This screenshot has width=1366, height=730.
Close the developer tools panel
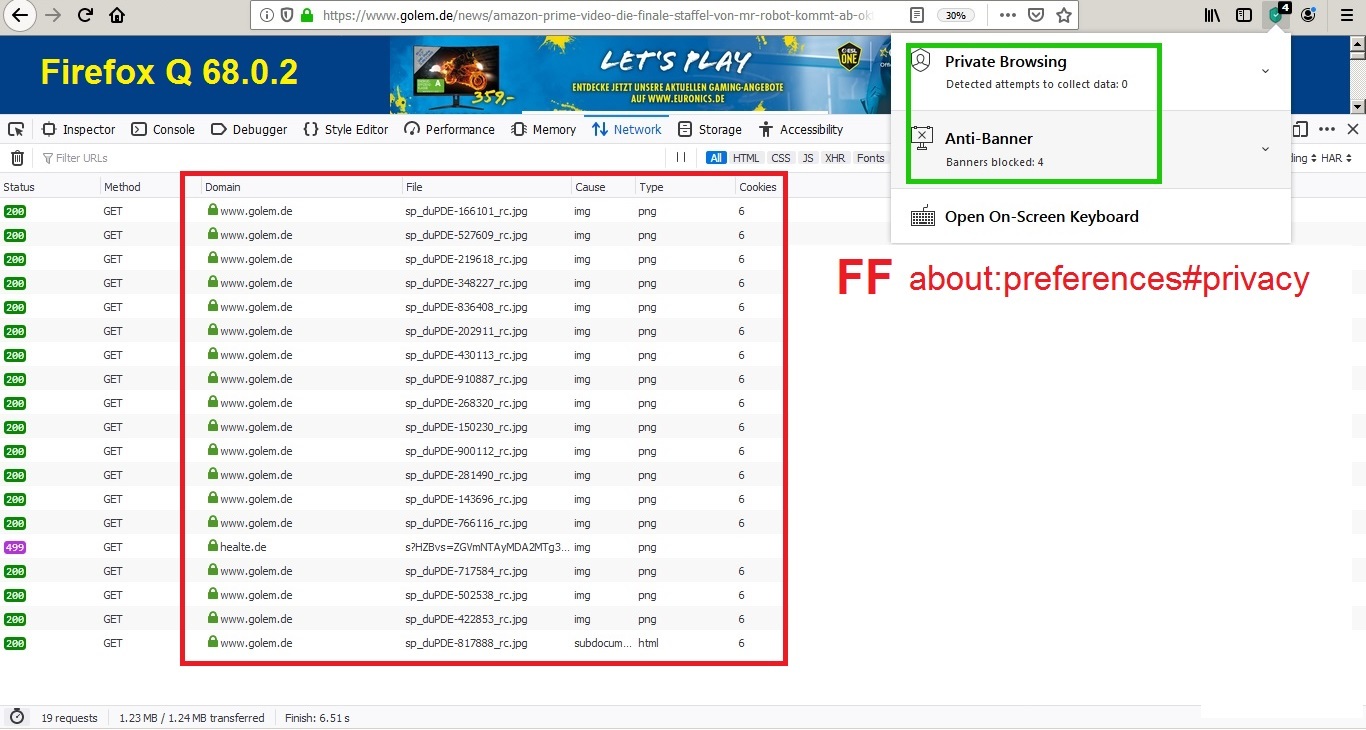tap(1353, 129)
